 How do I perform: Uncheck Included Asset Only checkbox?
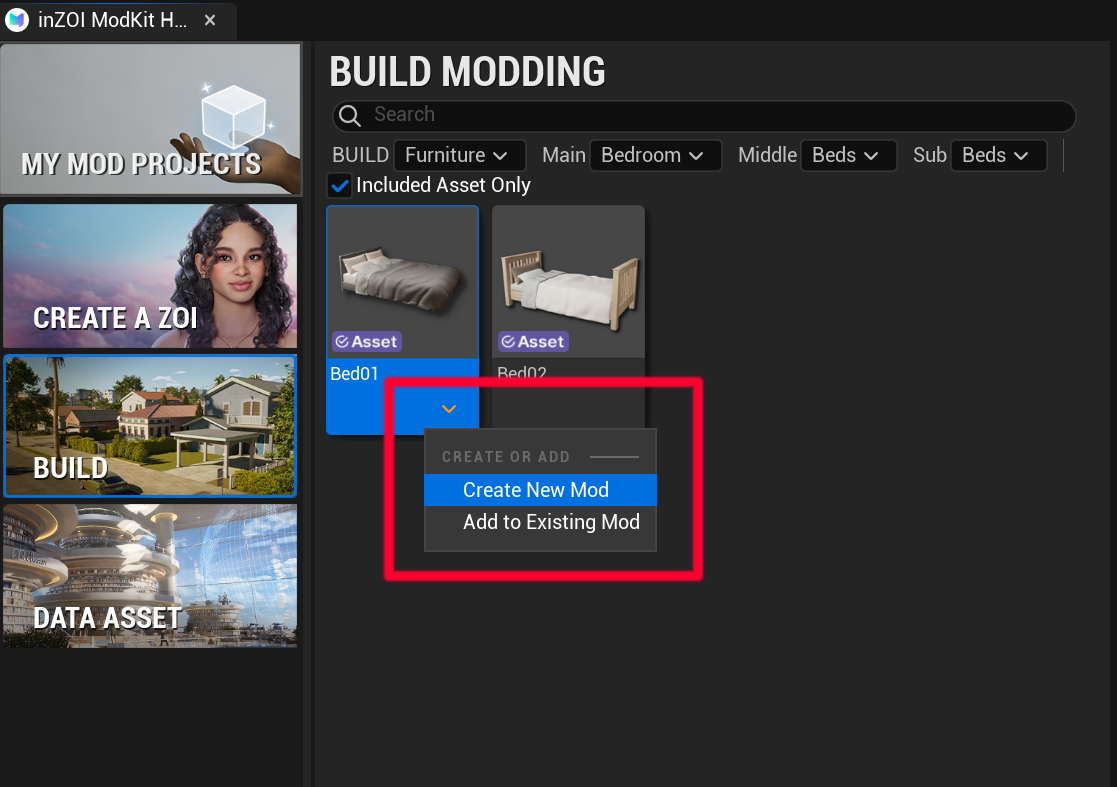tap(340, 186)
